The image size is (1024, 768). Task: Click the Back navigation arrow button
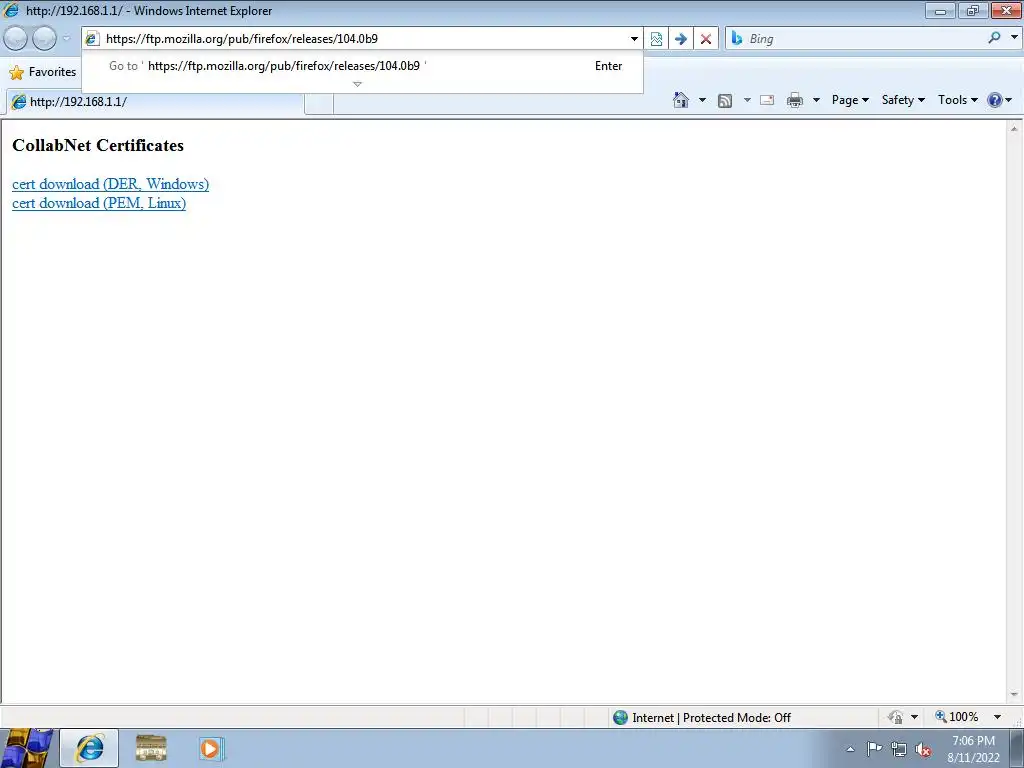tap(16, 39)
